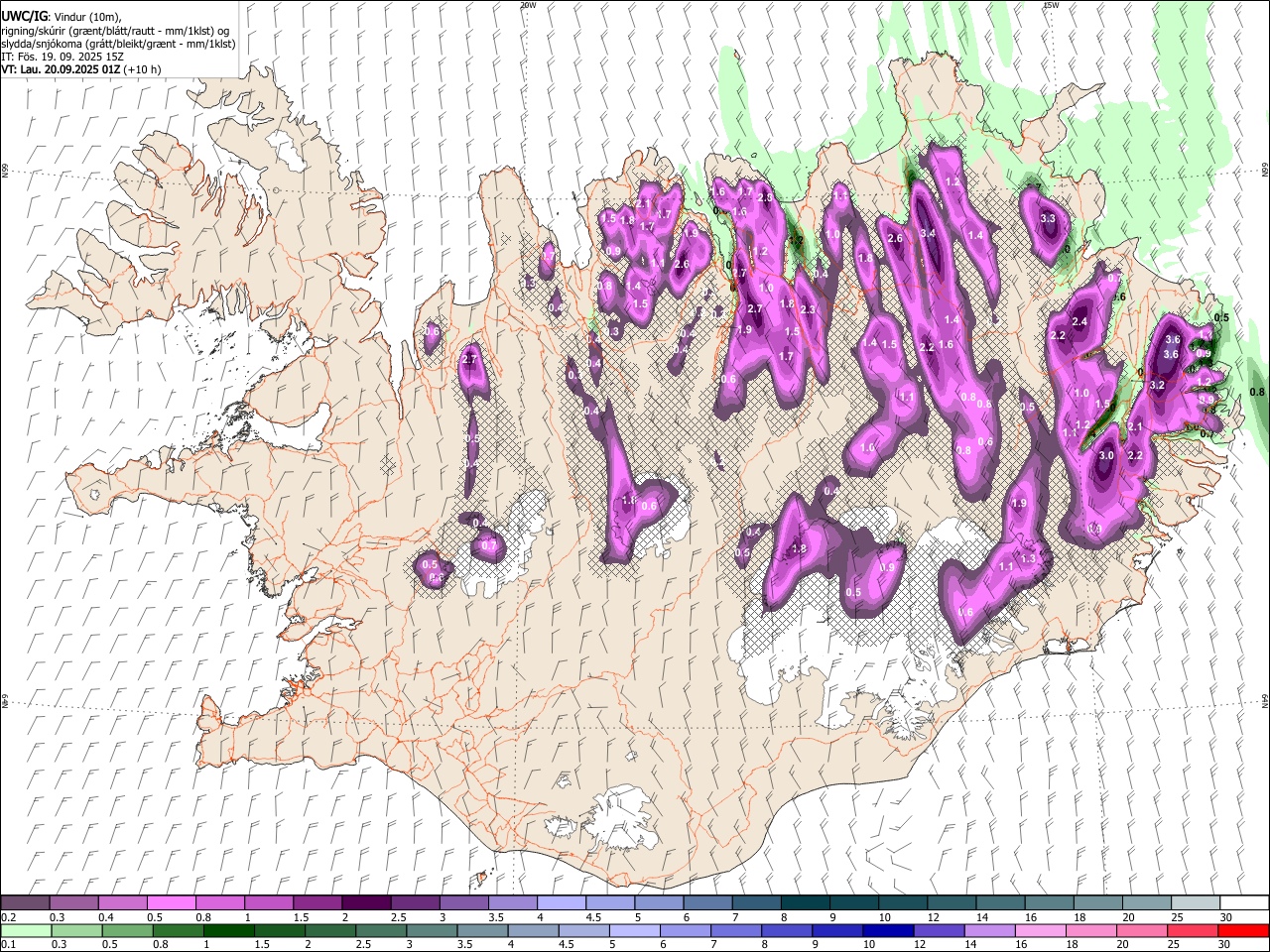1270x952 pixels.
Task: Select the snow legend swatch starting at 6
Action: [706, 903]
